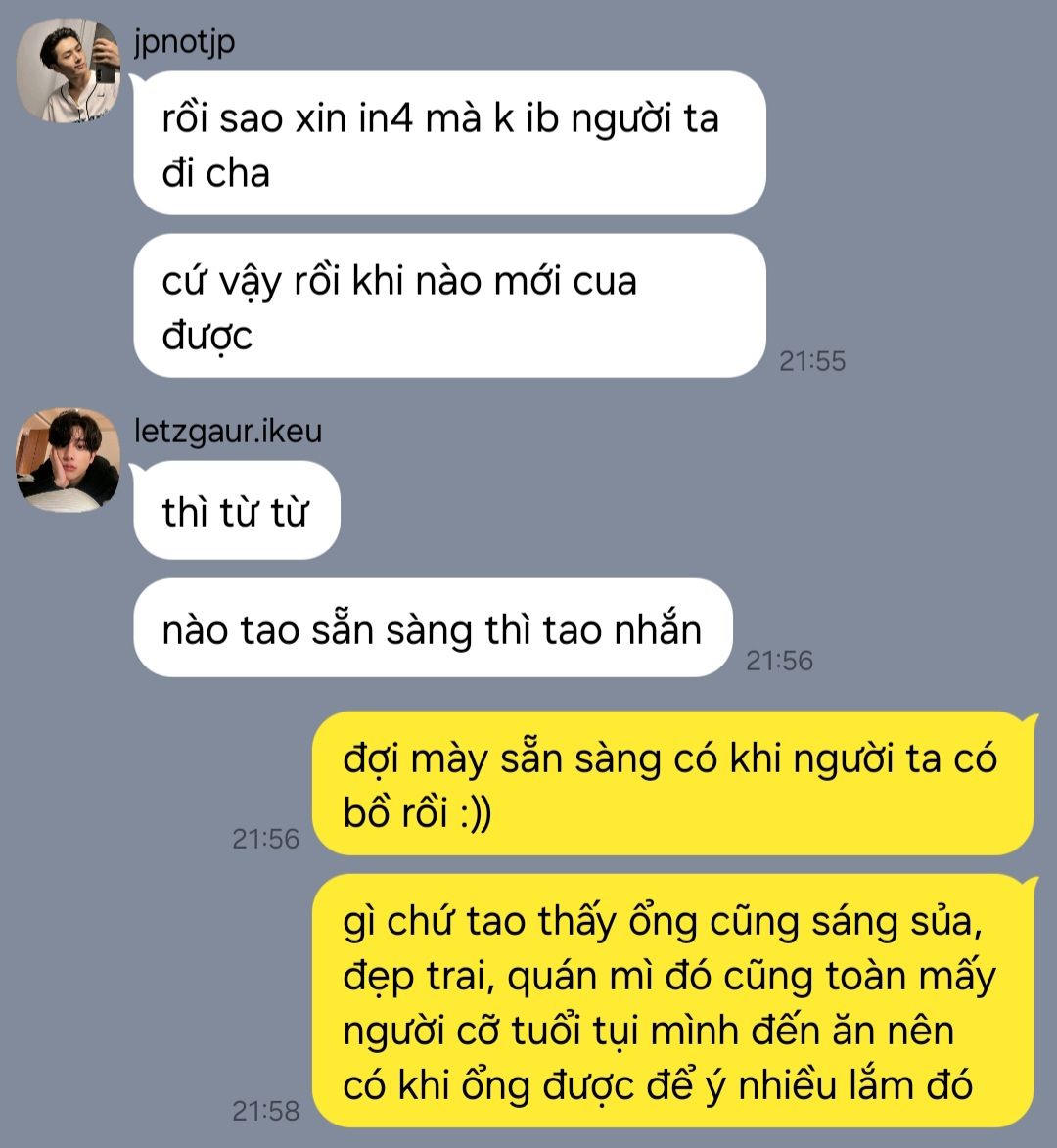1057x1148 pixels.
Task: Click the 21:56 timestamp beside yellow bubble
Action: (265, 839)
